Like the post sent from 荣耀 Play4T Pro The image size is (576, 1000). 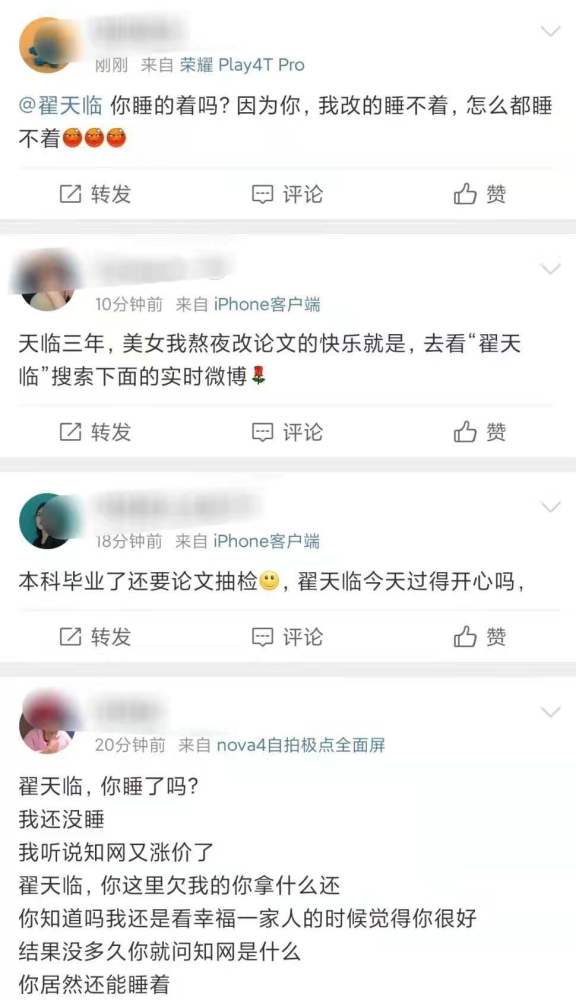click(x=480, y=194)
